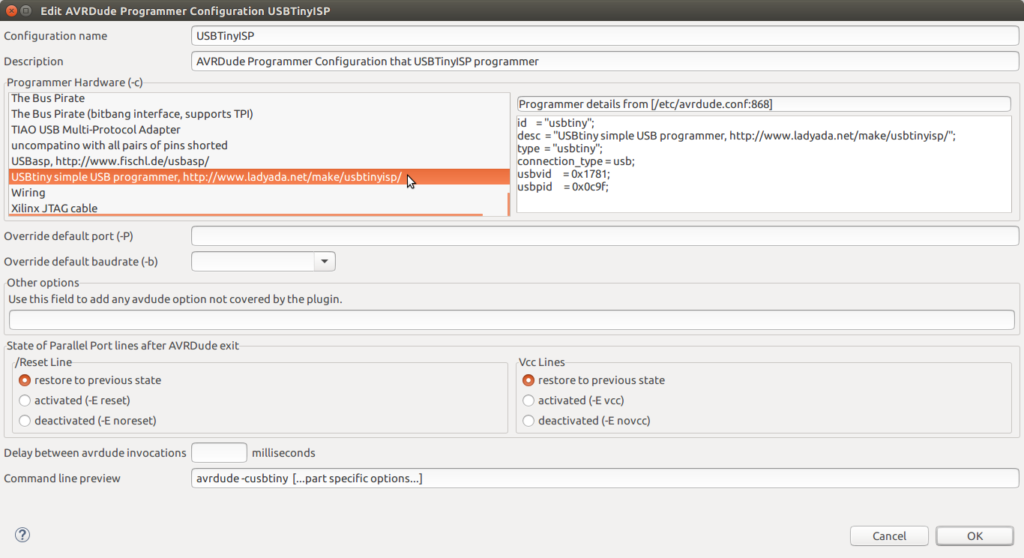Image resolution: width=1024 pixels, height=558 pixels.
Task: Select The Bus Pirate (bitbang interface, supports TPI)
Action: [x=258, y=114]
